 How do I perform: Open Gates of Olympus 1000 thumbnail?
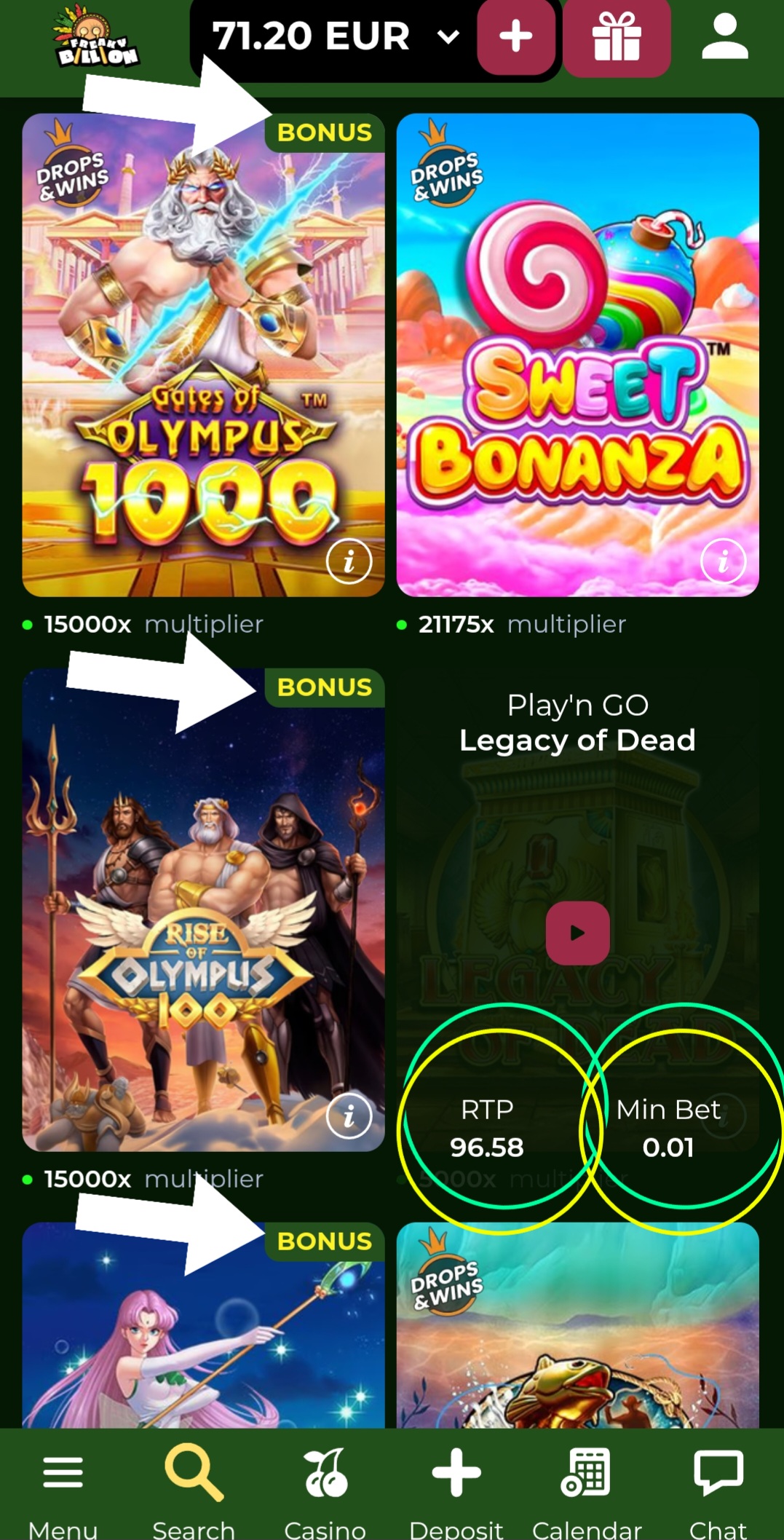[x=204, y=355]
